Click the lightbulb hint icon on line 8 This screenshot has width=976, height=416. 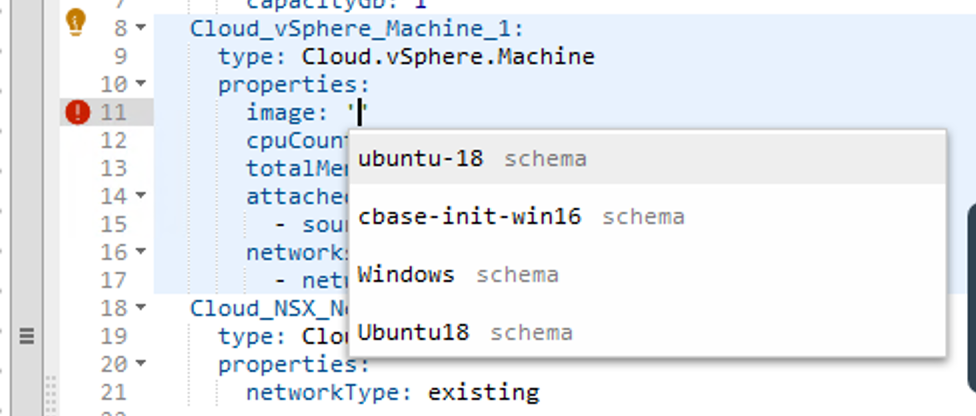76,24
